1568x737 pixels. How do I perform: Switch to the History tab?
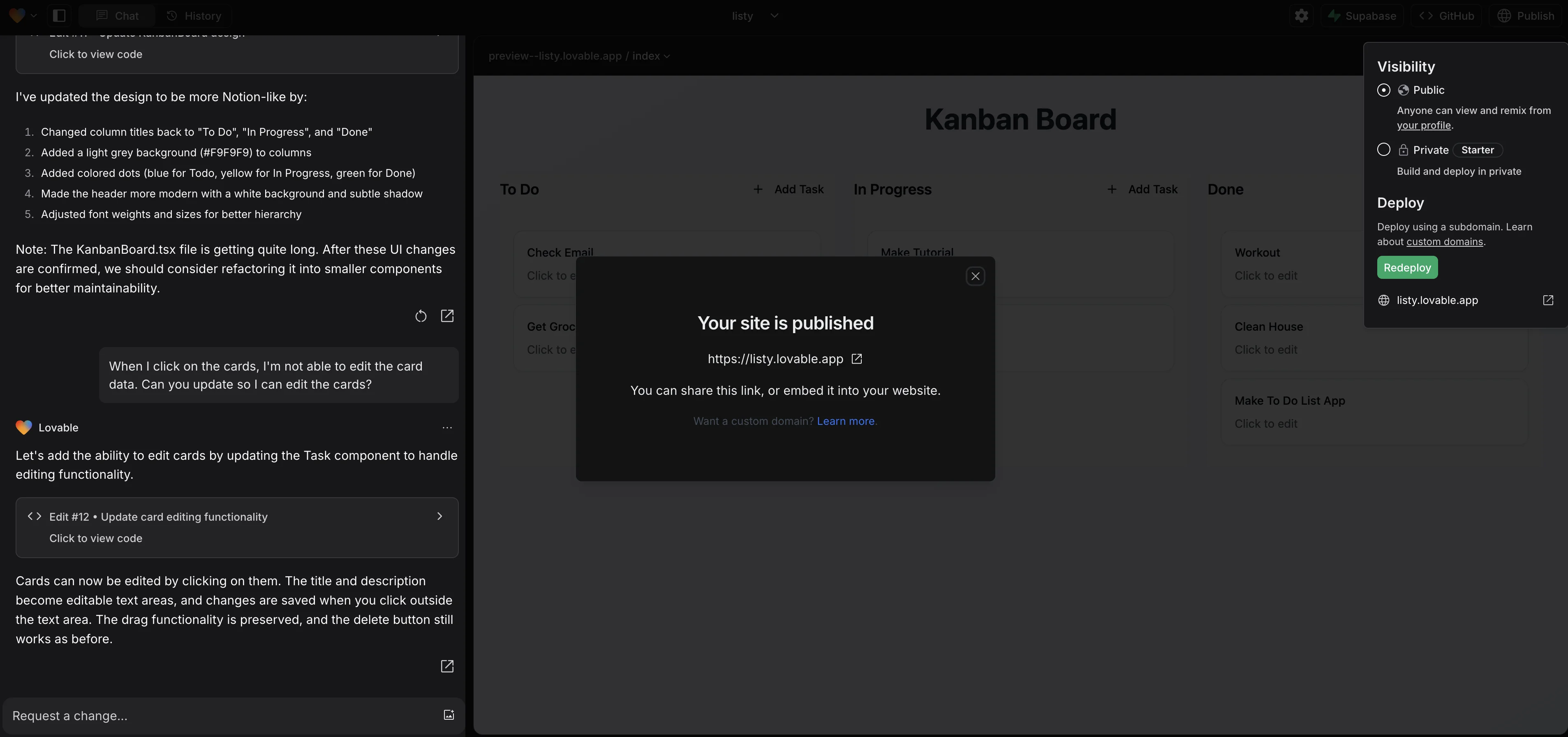[194, 16]
